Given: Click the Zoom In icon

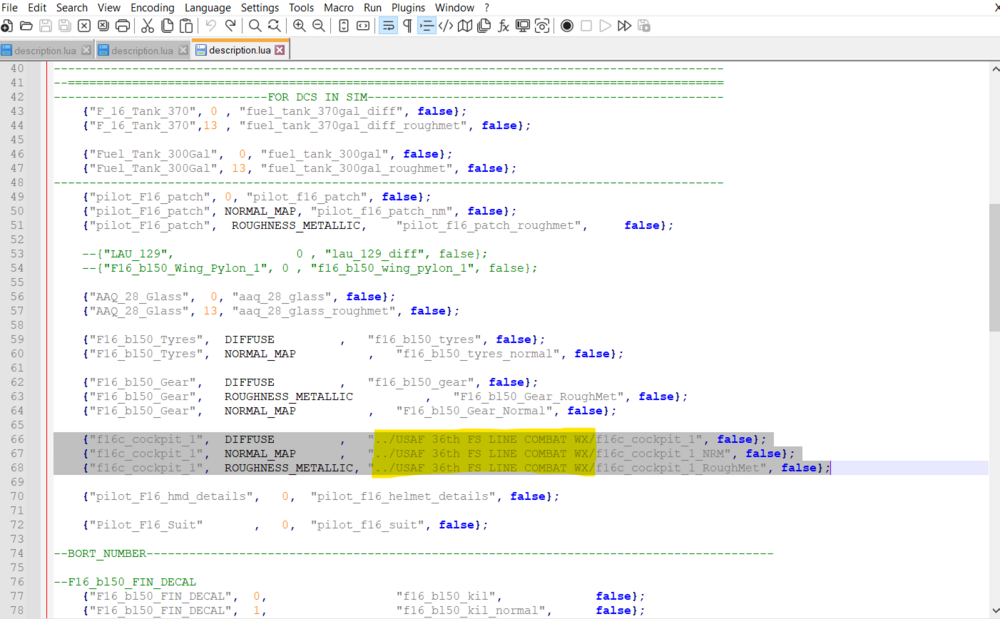Looking at the screenshot, I should pyautogui.click(x=299, y=26).
